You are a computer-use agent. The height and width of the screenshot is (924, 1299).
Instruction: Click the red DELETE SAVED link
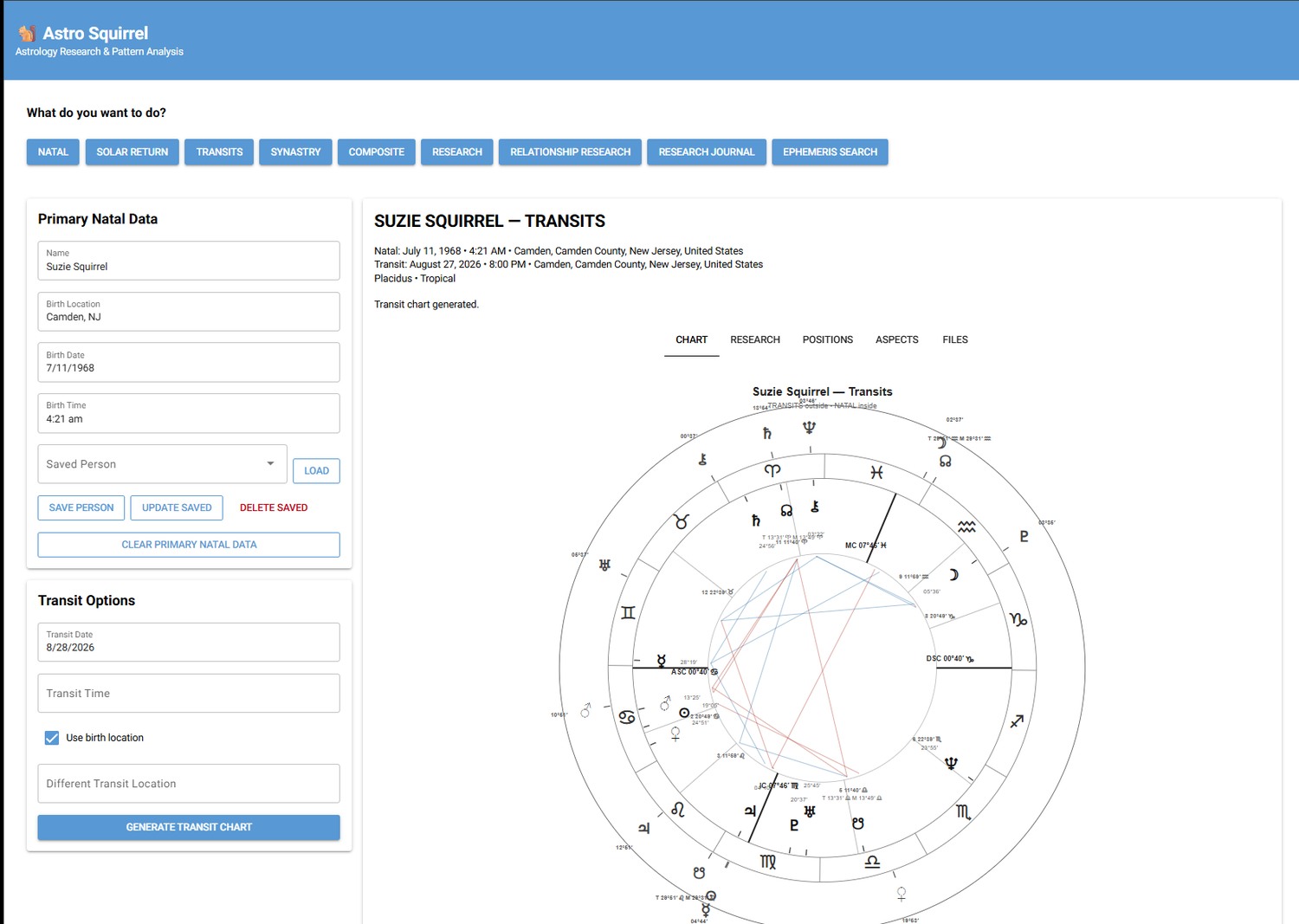(x=274, y=507)
